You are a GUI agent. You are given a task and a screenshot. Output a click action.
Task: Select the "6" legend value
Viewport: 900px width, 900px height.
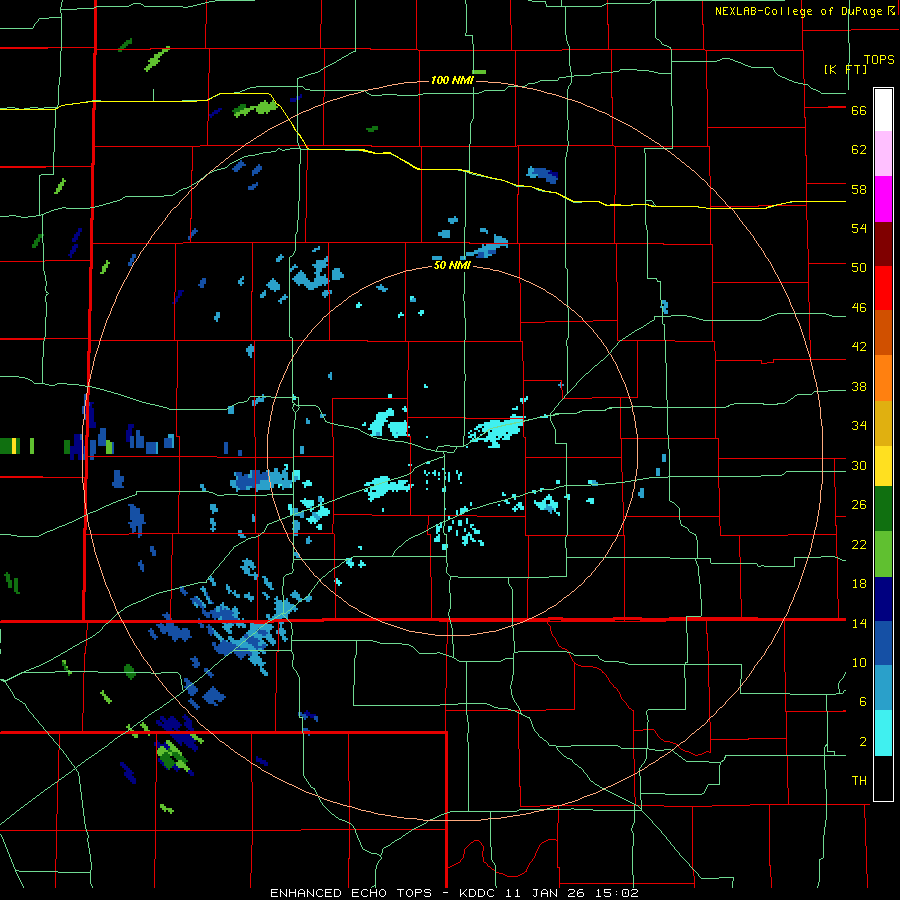point(863,702)
